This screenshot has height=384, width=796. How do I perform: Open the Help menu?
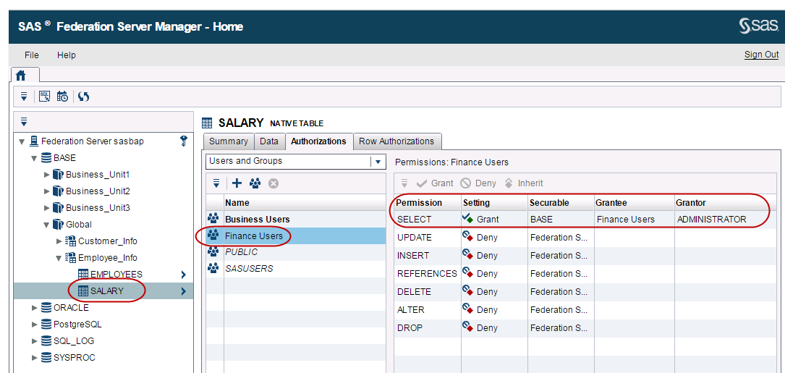pyautogui.click(x=67, y=55)
